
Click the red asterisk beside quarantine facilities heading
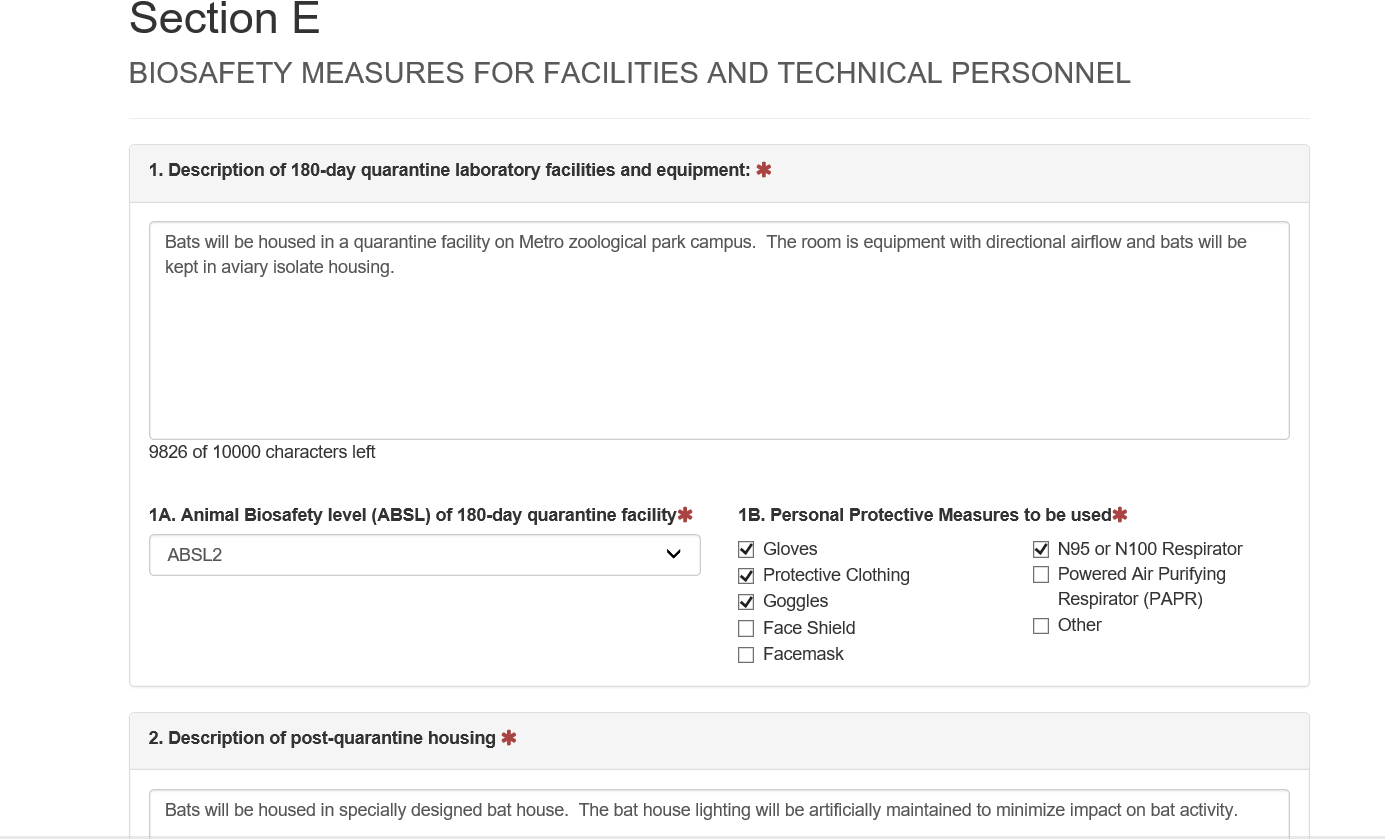[764, 170]
